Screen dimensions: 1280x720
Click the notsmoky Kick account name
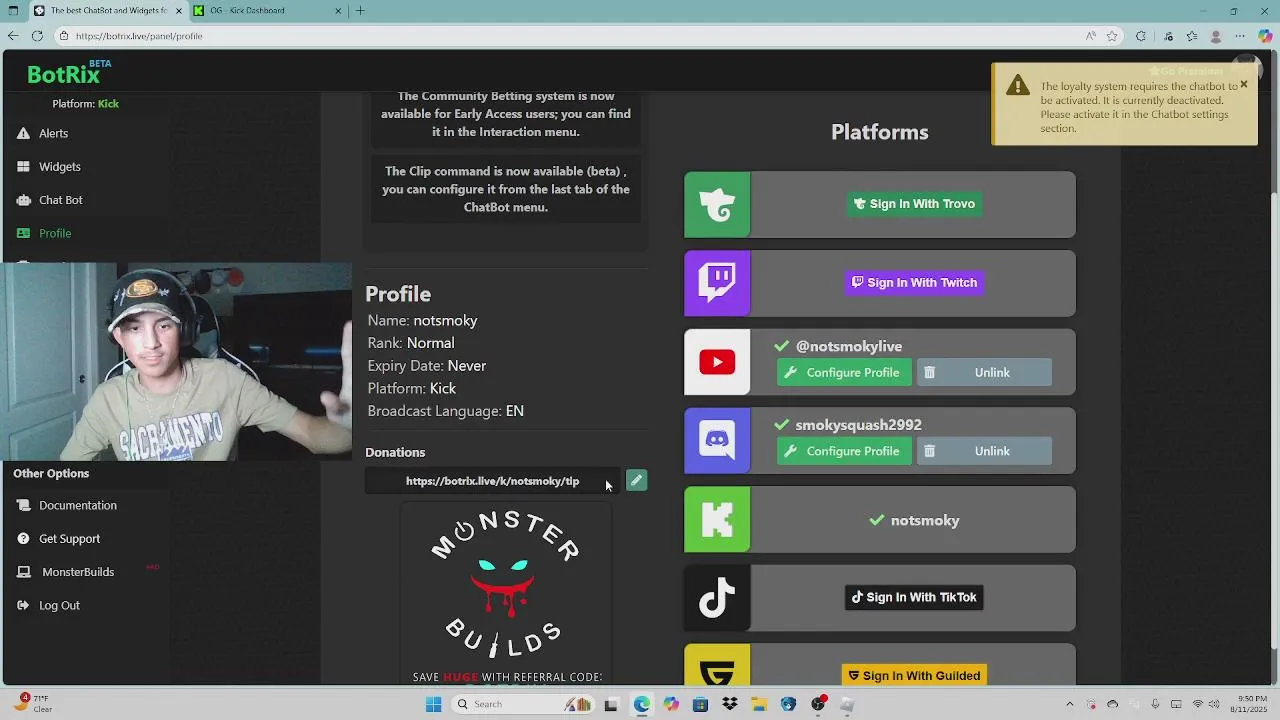pyautogui.click(x=925, y=520)
